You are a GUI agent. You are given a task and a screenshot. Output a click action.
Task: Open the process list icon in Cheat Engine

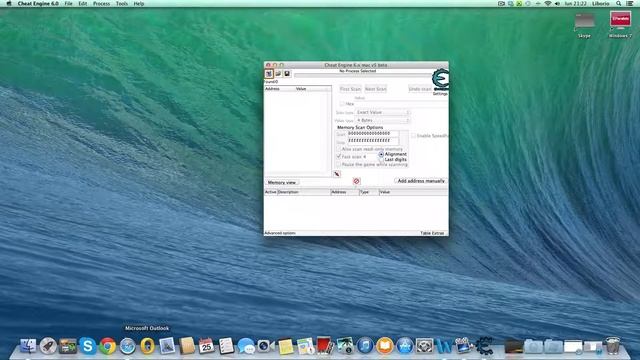[x=269, y=74]
